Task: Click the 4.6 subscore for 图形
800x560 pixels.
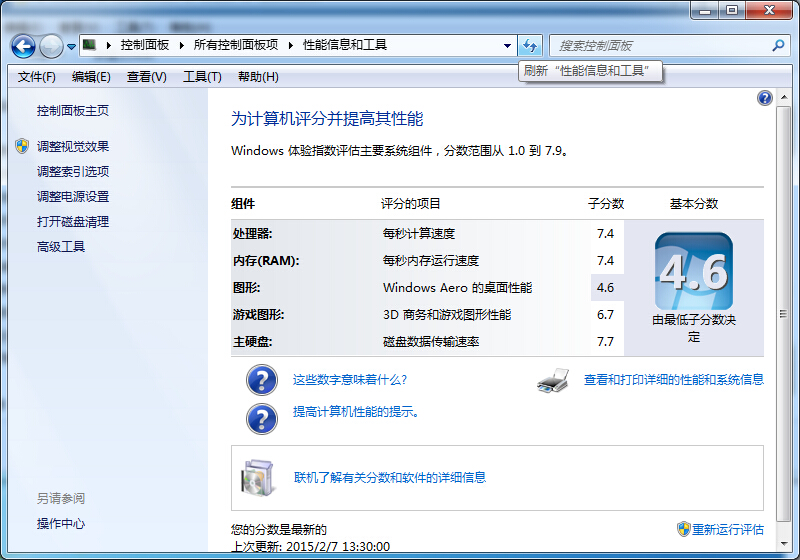Action: point(606,288)
